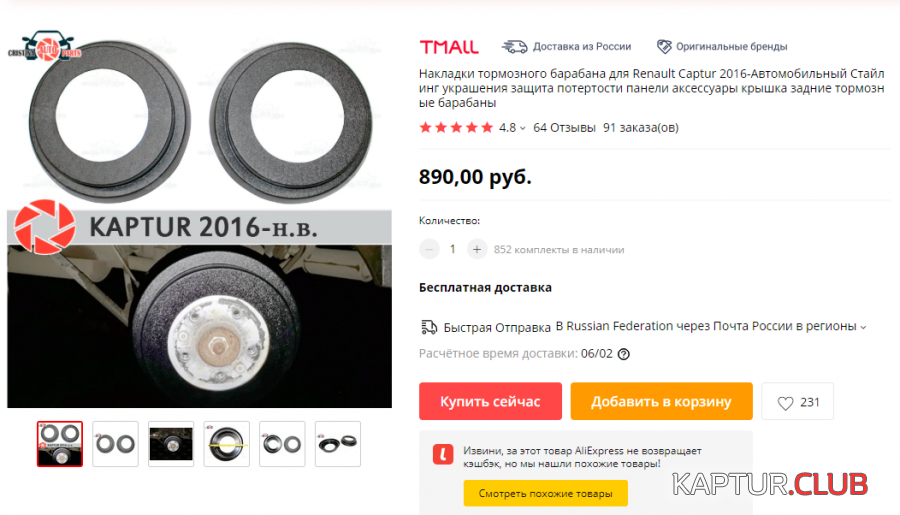Image resolution: width=900 pixels, height=515 pixels.
Task: Expand the Почта России shipping options dropdown
Action: point(863,327)
